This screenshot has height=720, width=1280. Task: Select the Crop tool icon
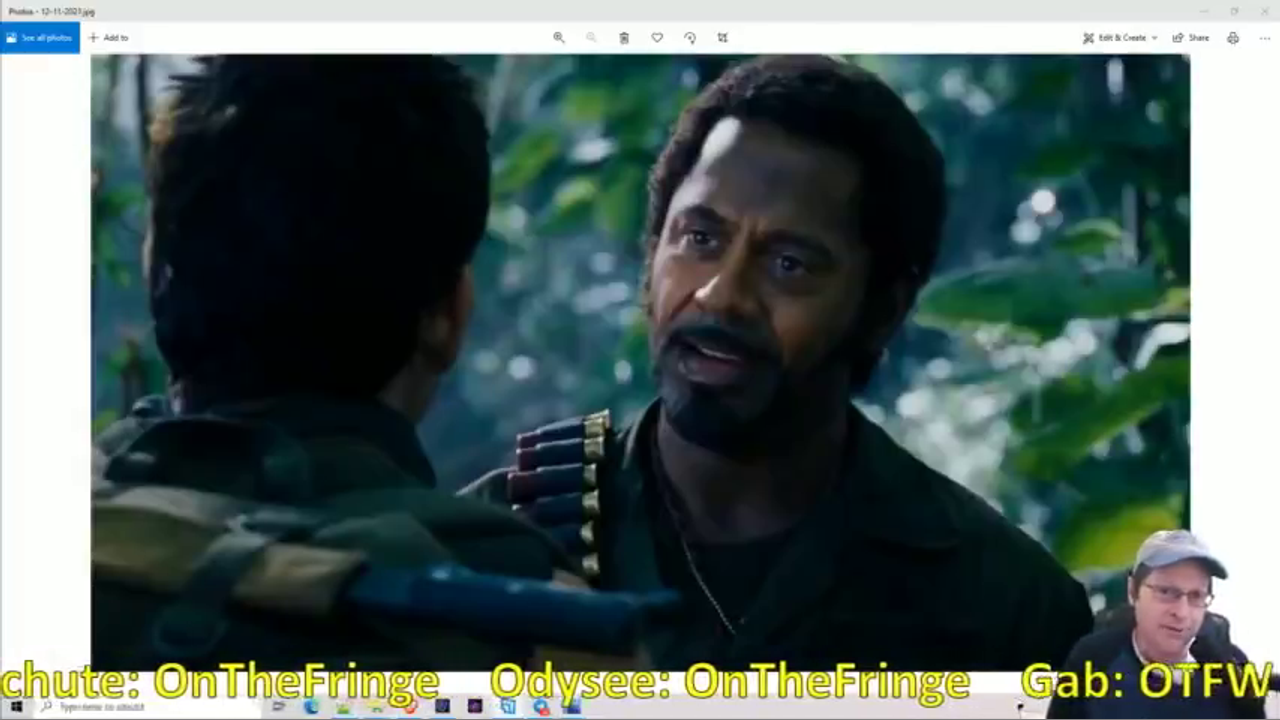tap(723, 38)
